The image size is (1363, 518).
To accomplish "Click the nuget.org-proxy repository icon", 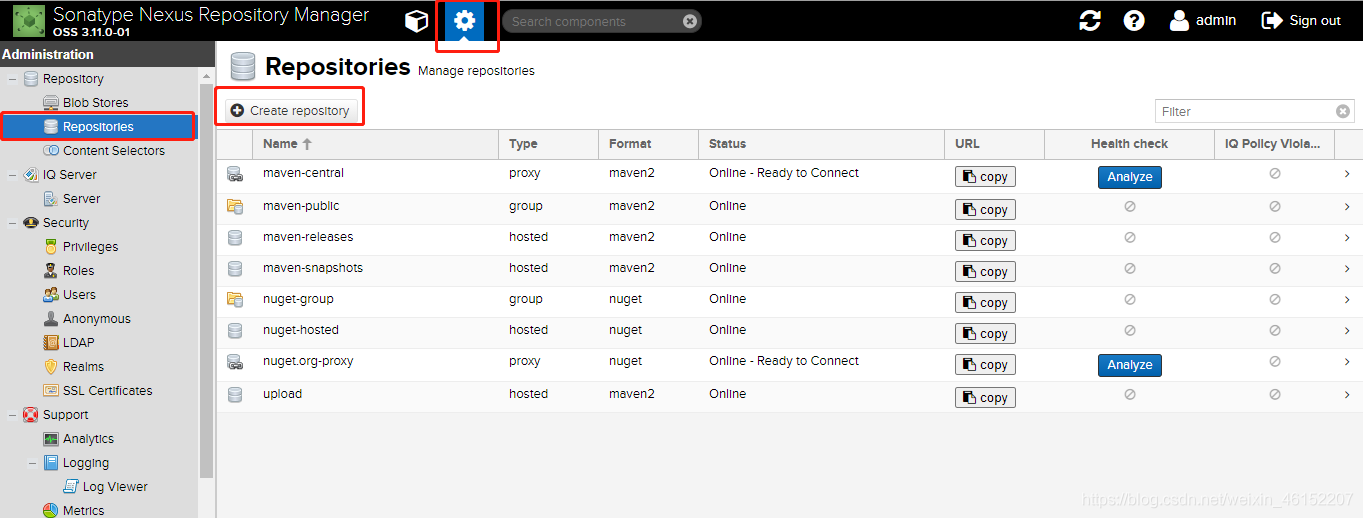I will click(235, 362).
